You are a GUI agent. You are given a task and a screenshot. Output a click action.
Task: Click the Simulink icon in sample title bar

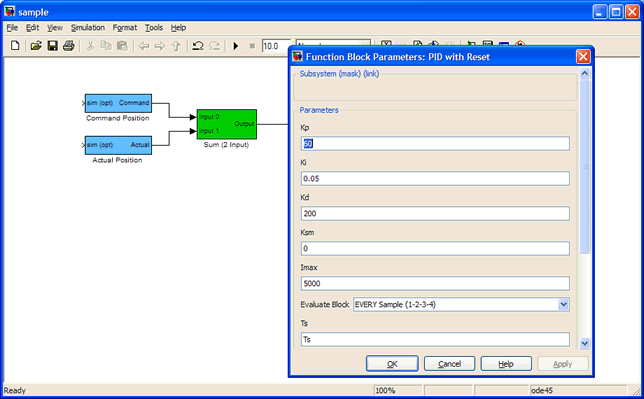pyautogui.click(x=9, y=12)
